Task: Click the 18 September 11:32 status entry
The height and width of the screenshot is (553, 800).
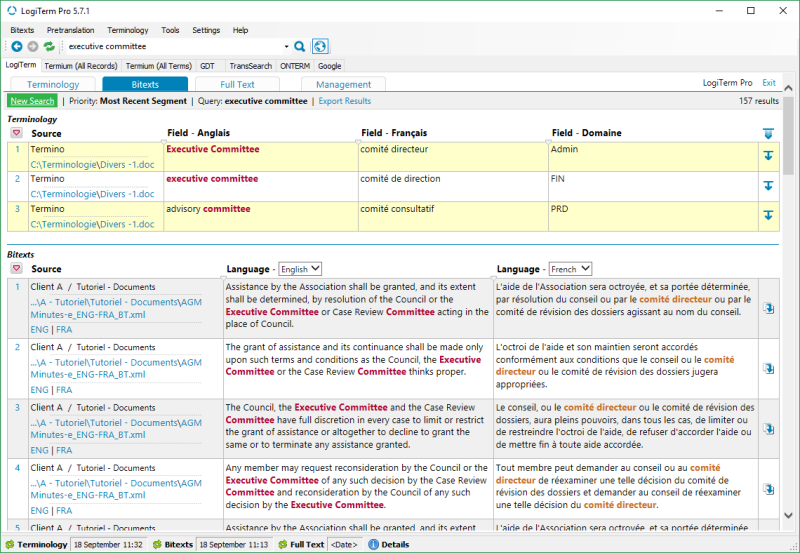Action: pyautogui.click(x=108, y=544)
